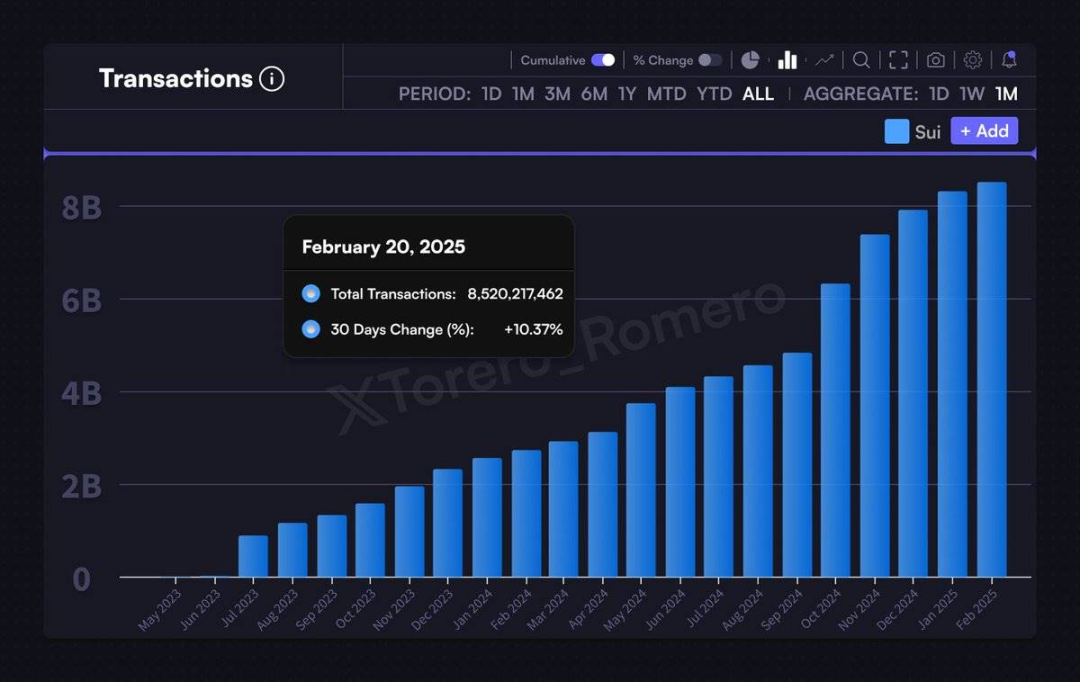Open chart settings gear
The width and height of the screenshot is (1080, 682).
tap(972, 60)
